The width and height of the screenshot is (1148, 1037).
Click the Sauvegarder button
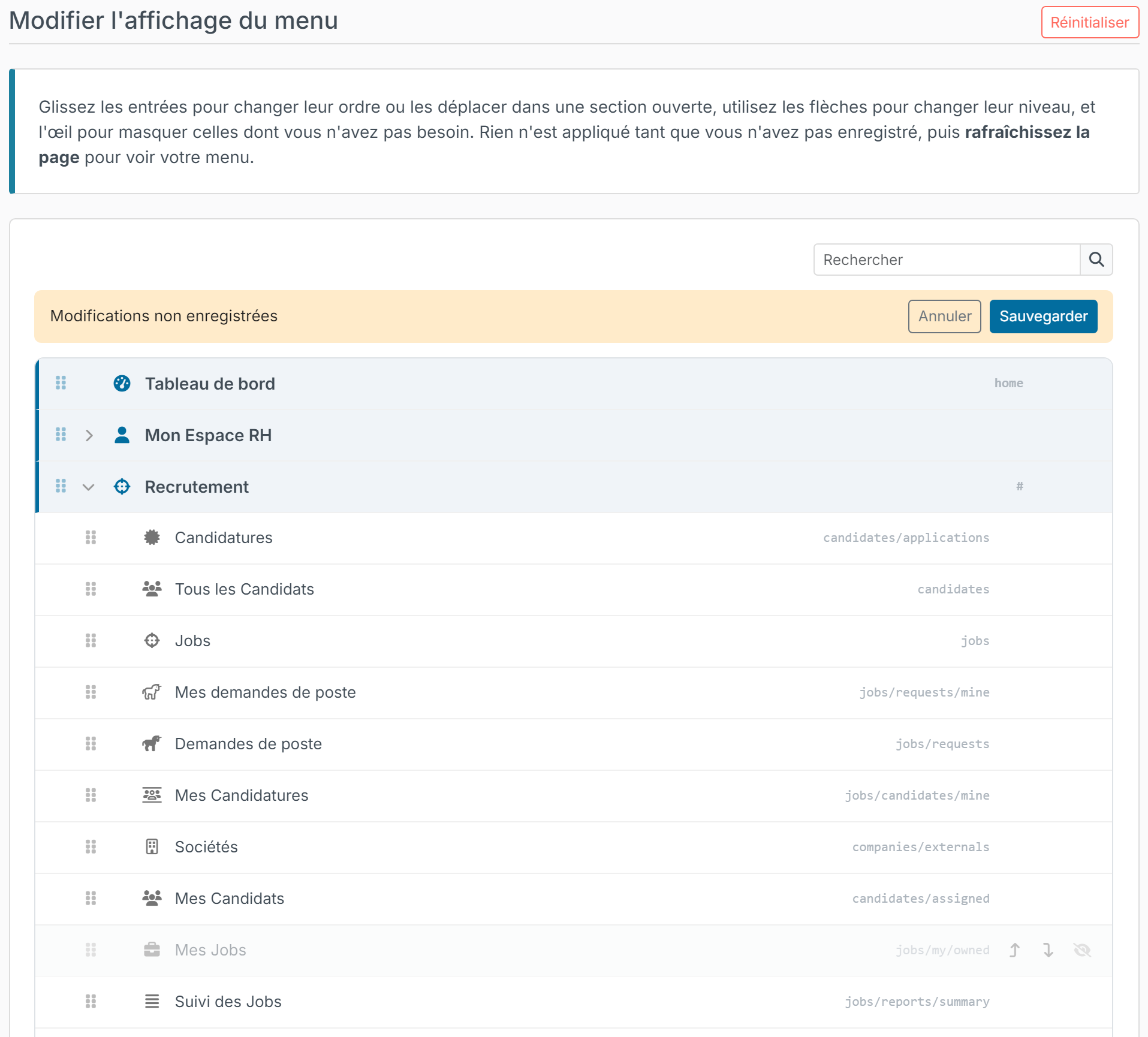[x=1043, y=316]
